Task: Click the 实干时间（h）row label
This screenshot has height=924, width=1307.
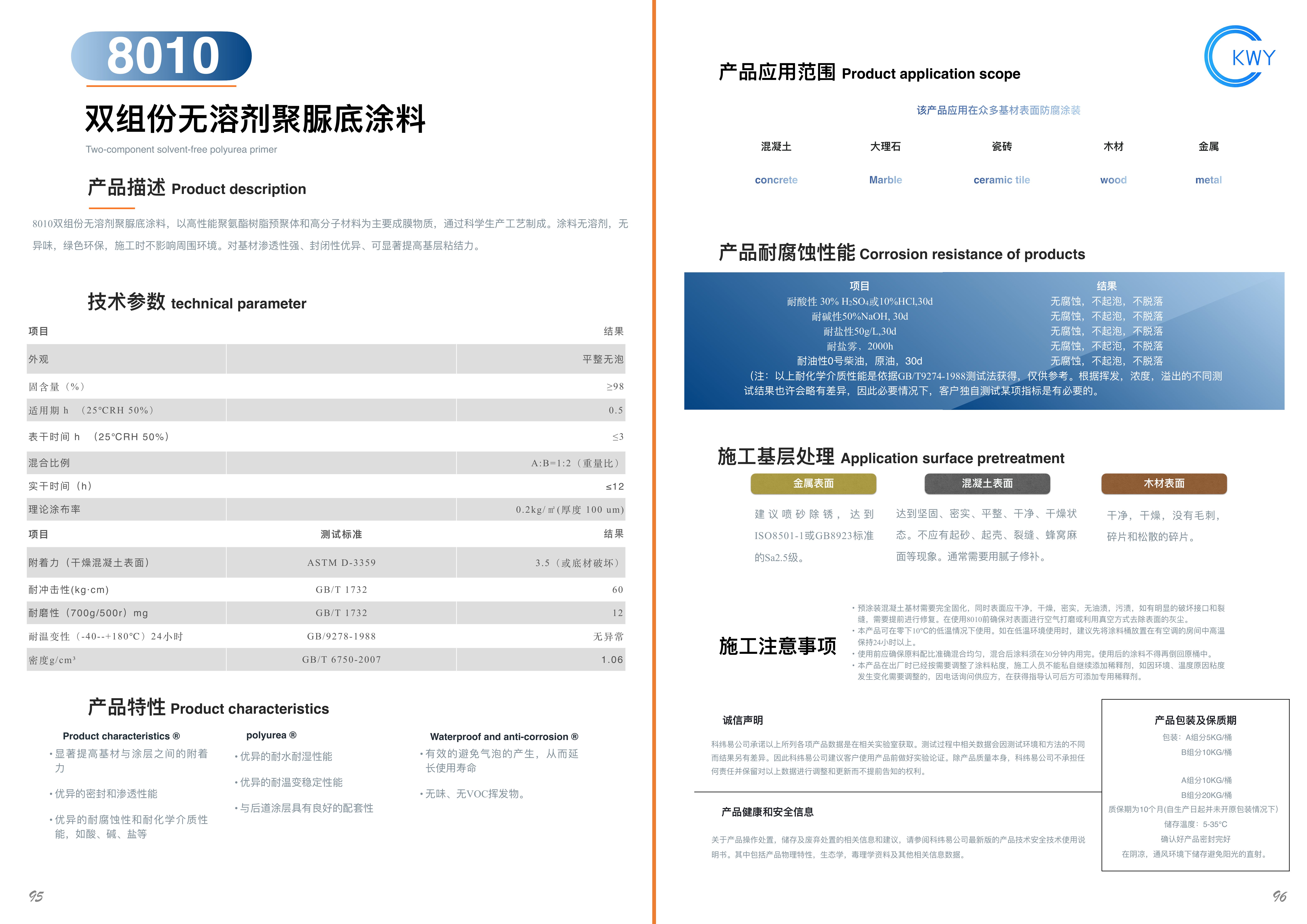Action: point(60,486)
